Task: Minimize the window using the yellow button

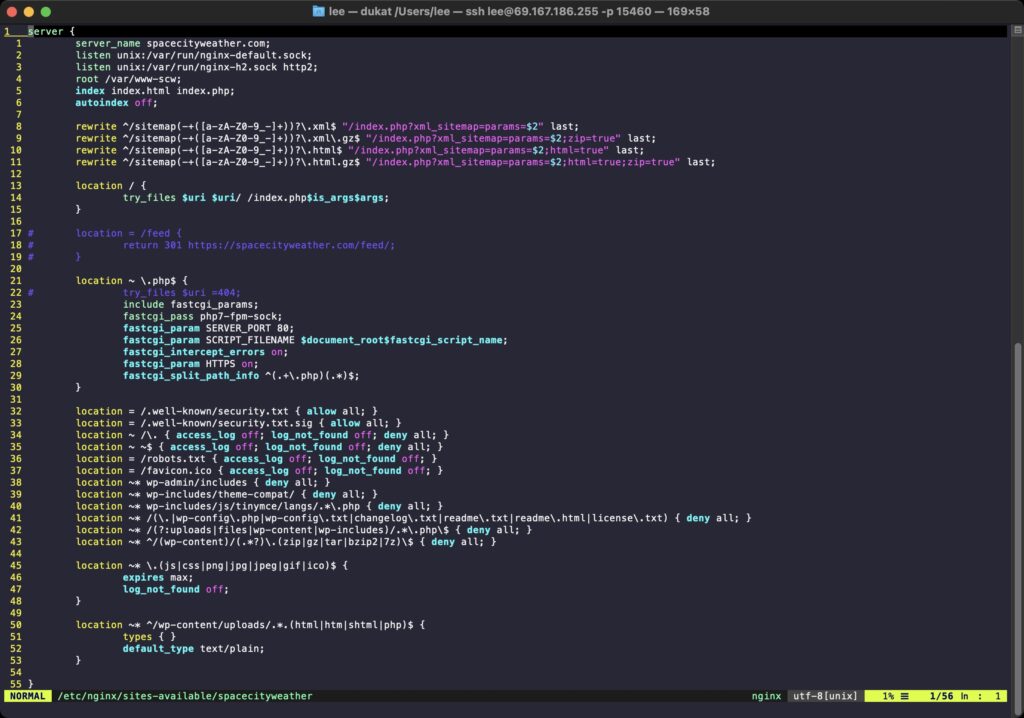Action: pos(29,11)
